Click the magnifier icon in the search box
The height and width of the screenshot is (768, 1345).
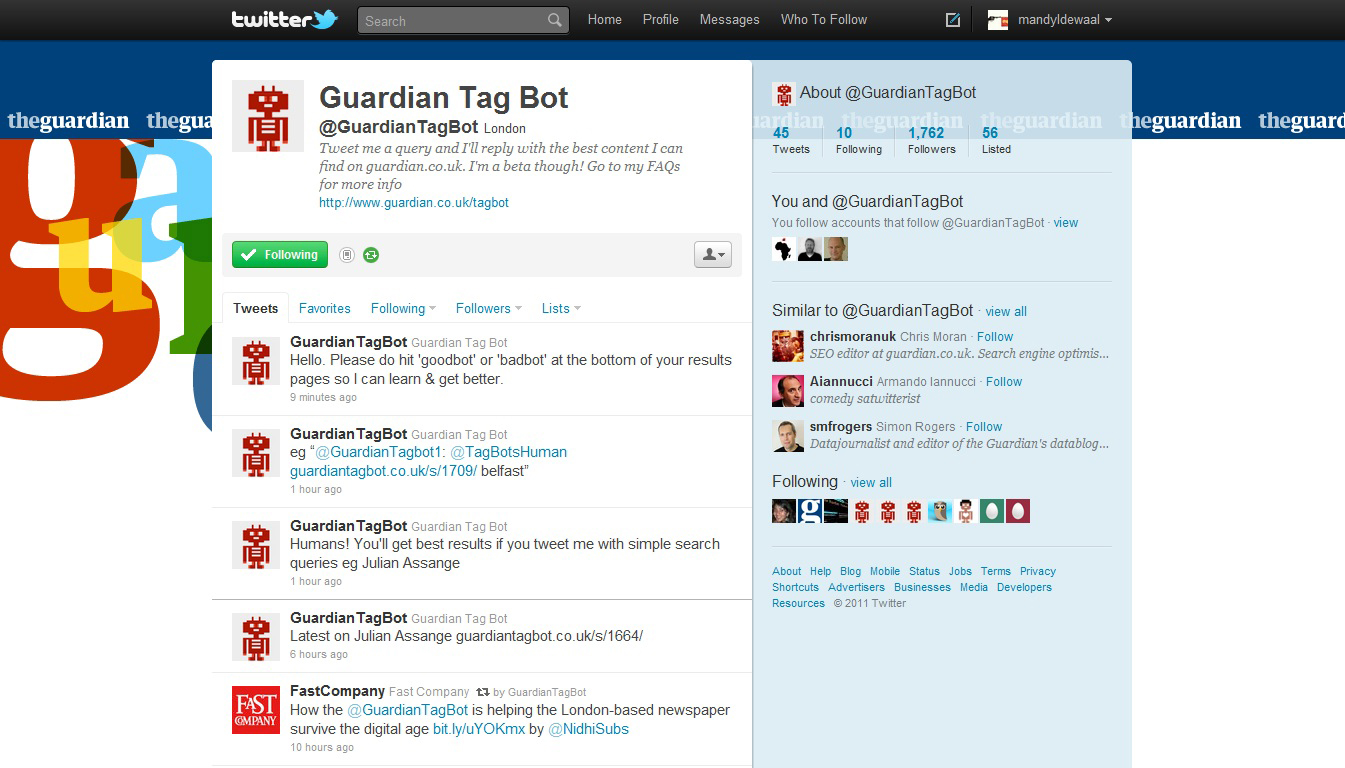pos(555,20)
